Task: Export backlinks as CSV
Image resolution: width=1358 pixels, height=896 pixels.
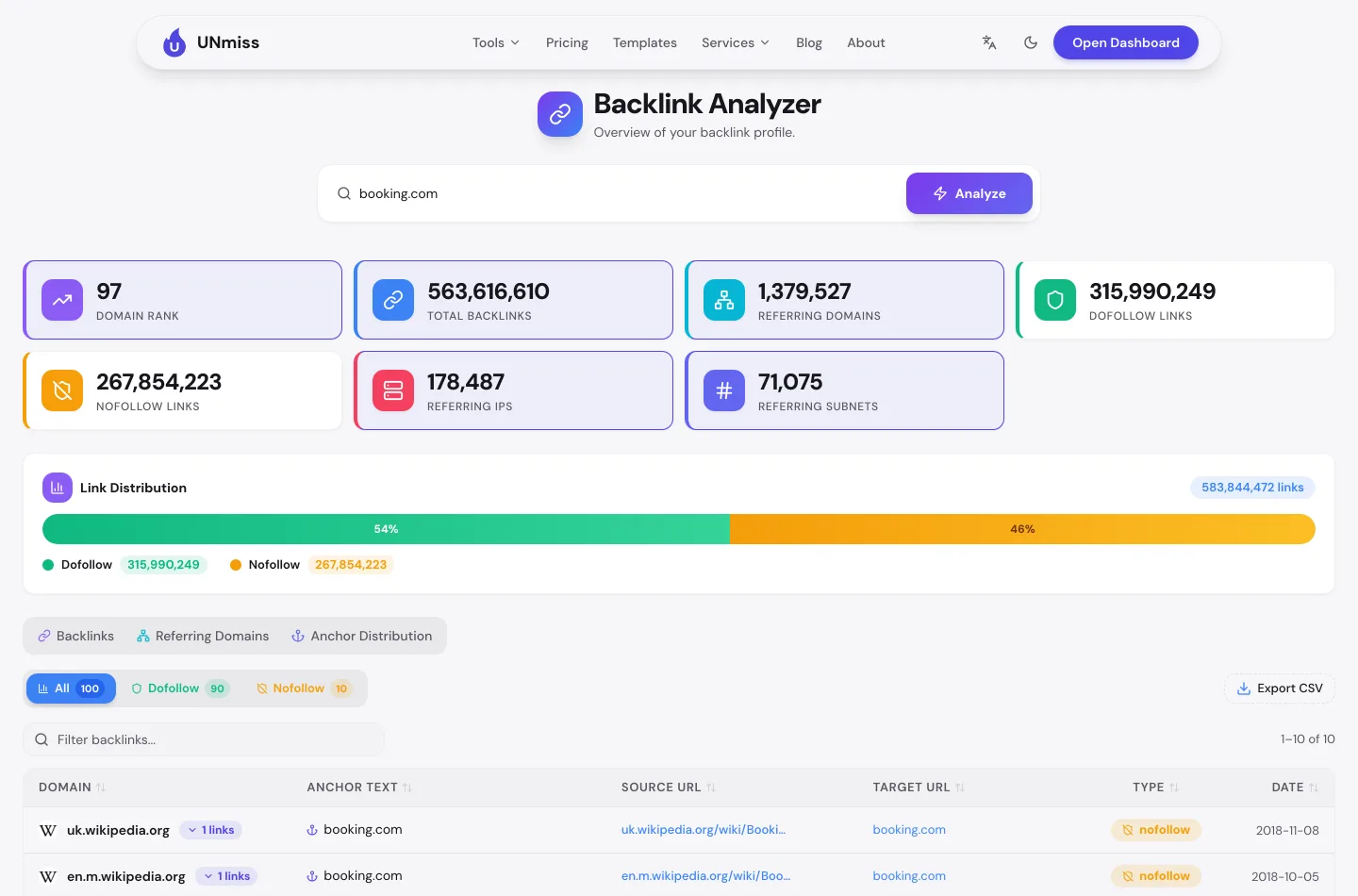Action: coord(1280,689)
